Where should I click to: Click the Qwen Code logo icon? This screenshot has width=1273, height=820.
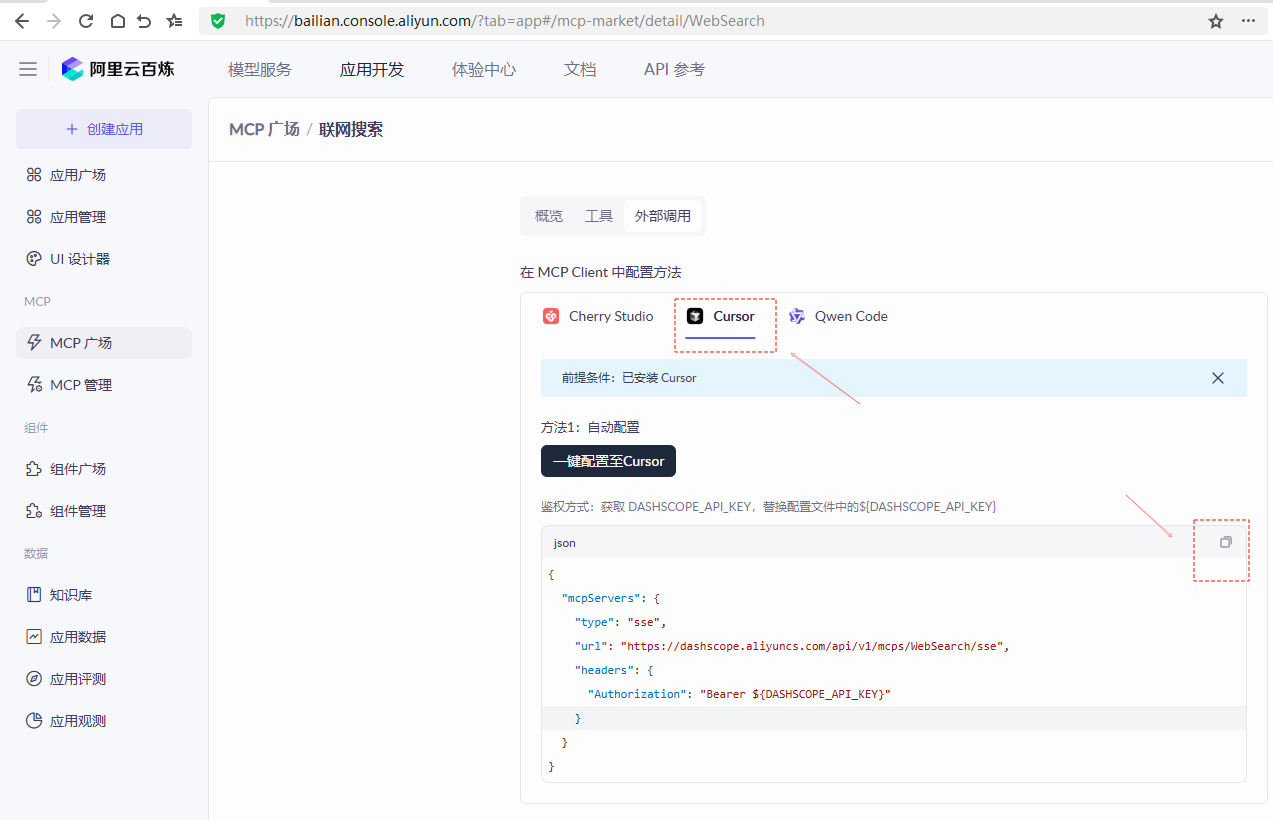click(797, 316)
